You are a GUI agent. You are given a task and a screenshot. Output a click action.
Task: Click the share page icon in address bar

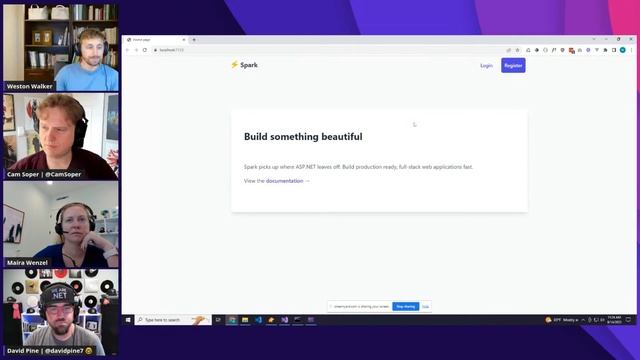pyautogui.click(x=509, y=50)
